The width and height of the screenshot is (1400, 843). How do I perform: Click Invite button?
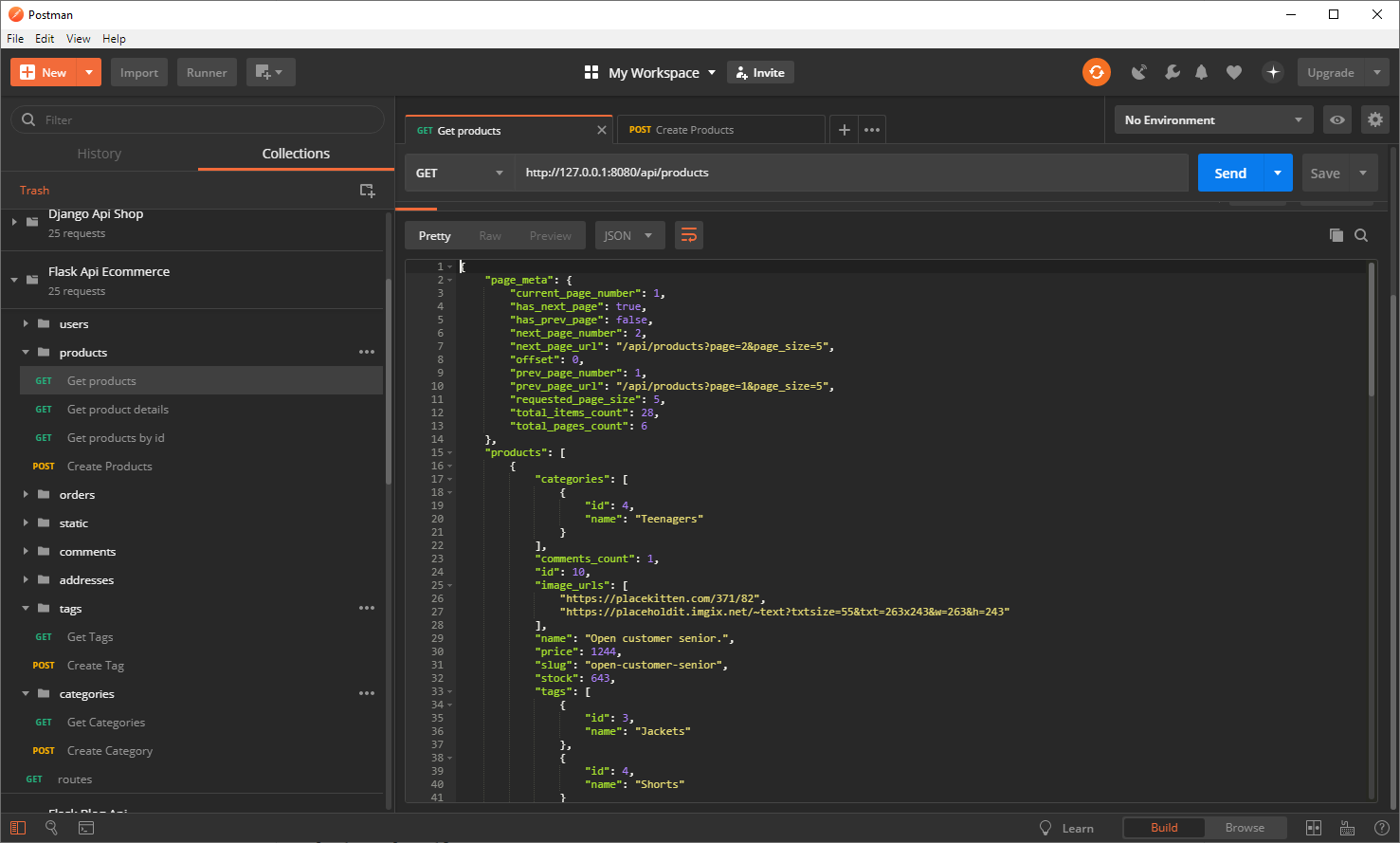coord(760,72)
